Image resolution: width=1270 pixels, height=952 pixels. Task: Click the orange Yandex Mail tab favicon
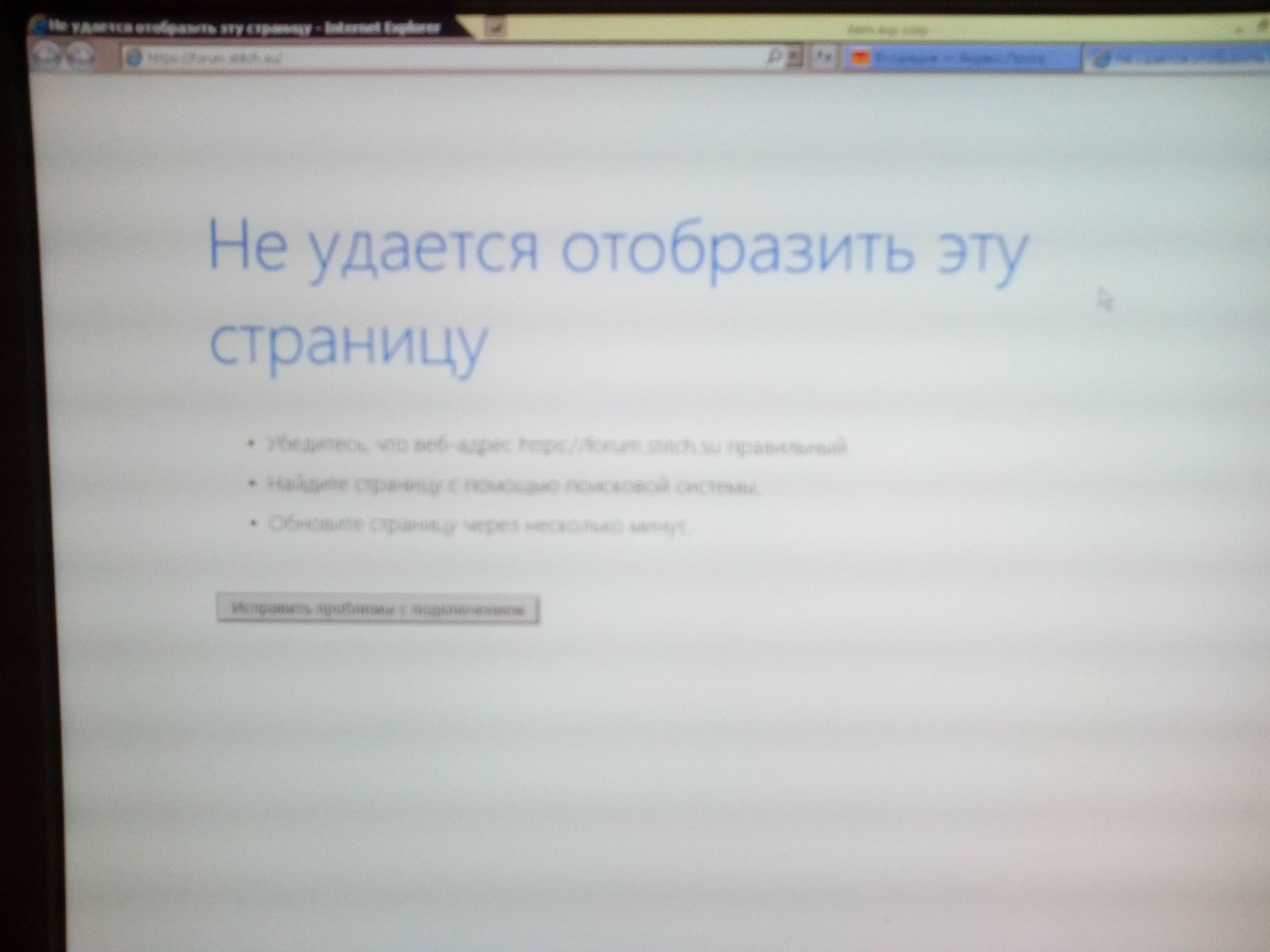860,58
